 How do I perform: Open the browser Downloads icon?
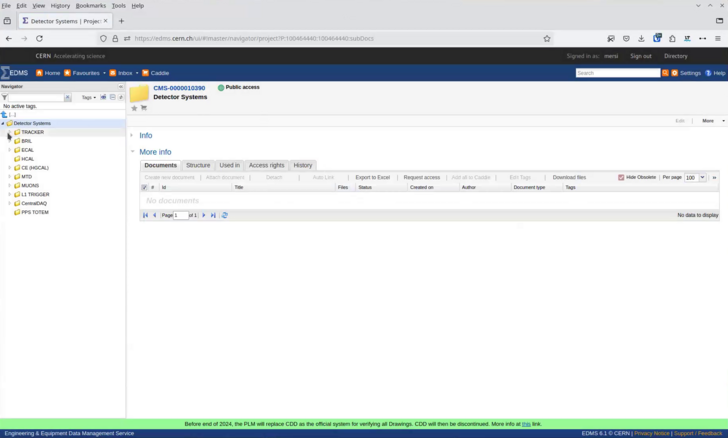[x=641, y=39]
